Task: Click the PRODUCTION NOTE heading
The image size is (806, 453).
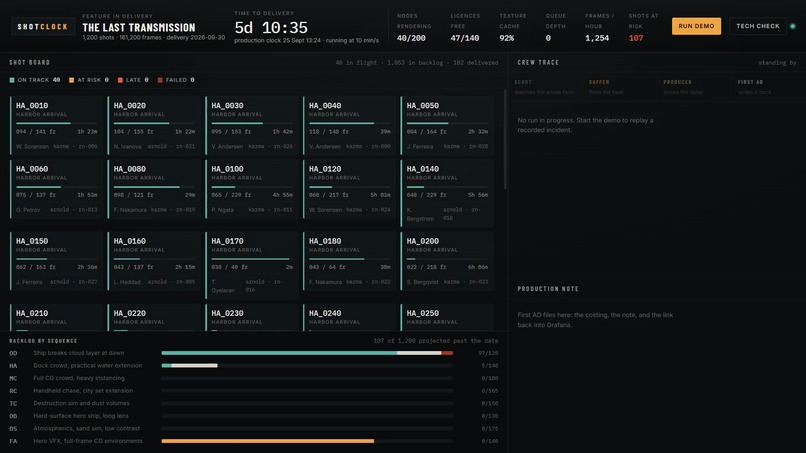Action: [x=548, y=289]
